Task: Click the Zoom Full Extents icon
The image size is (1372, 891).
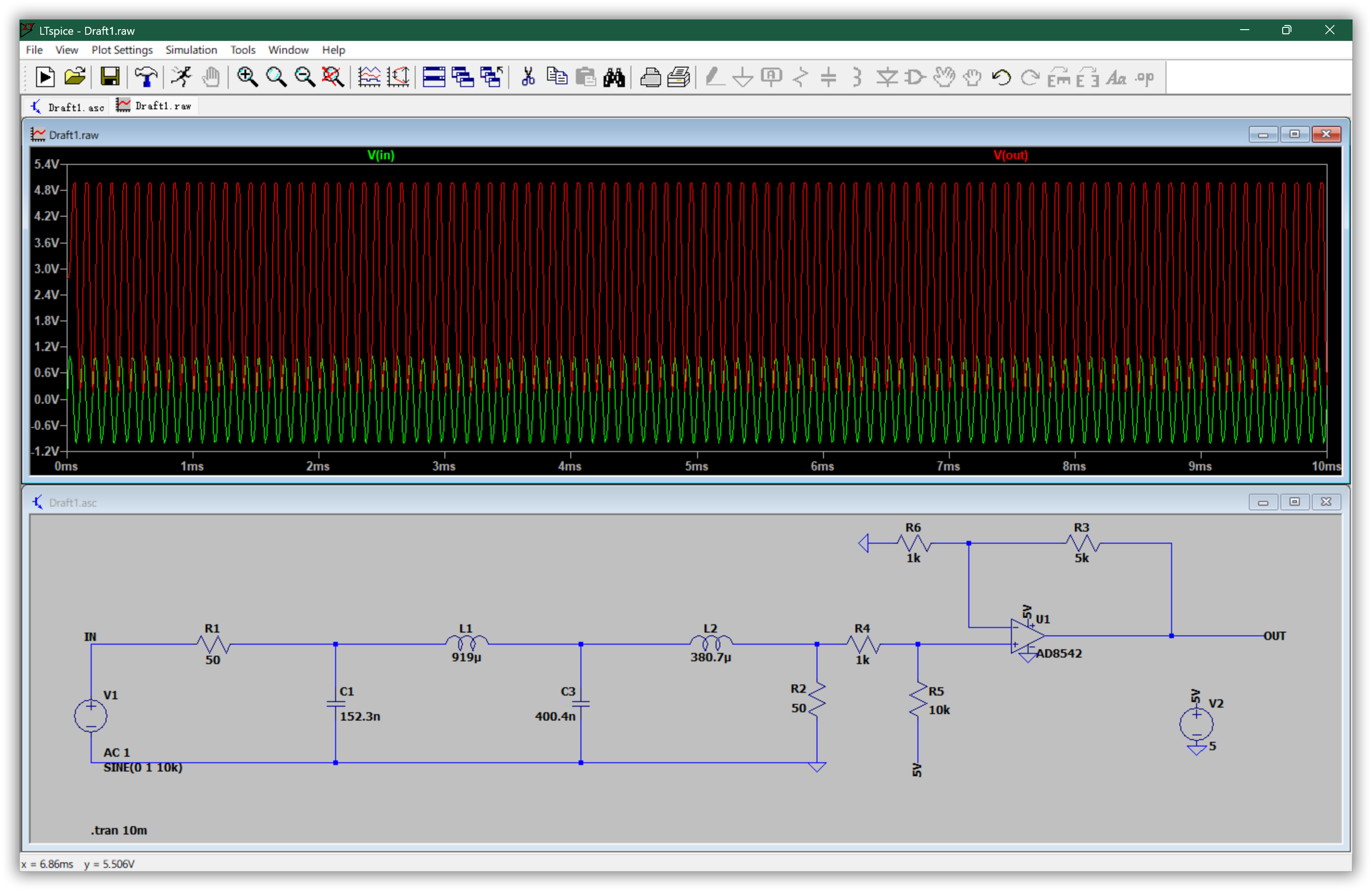Action: point(333,77)
